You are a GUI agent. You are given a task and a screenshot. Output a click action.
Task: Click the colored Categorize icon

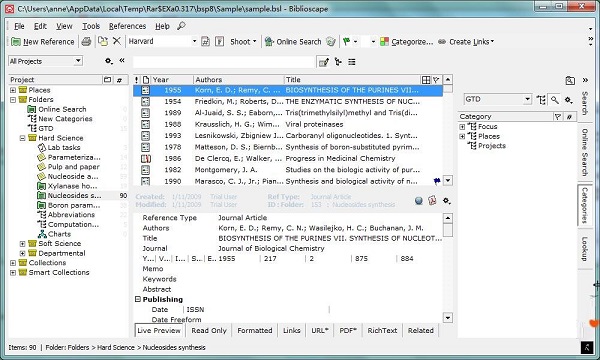(384, 41)
